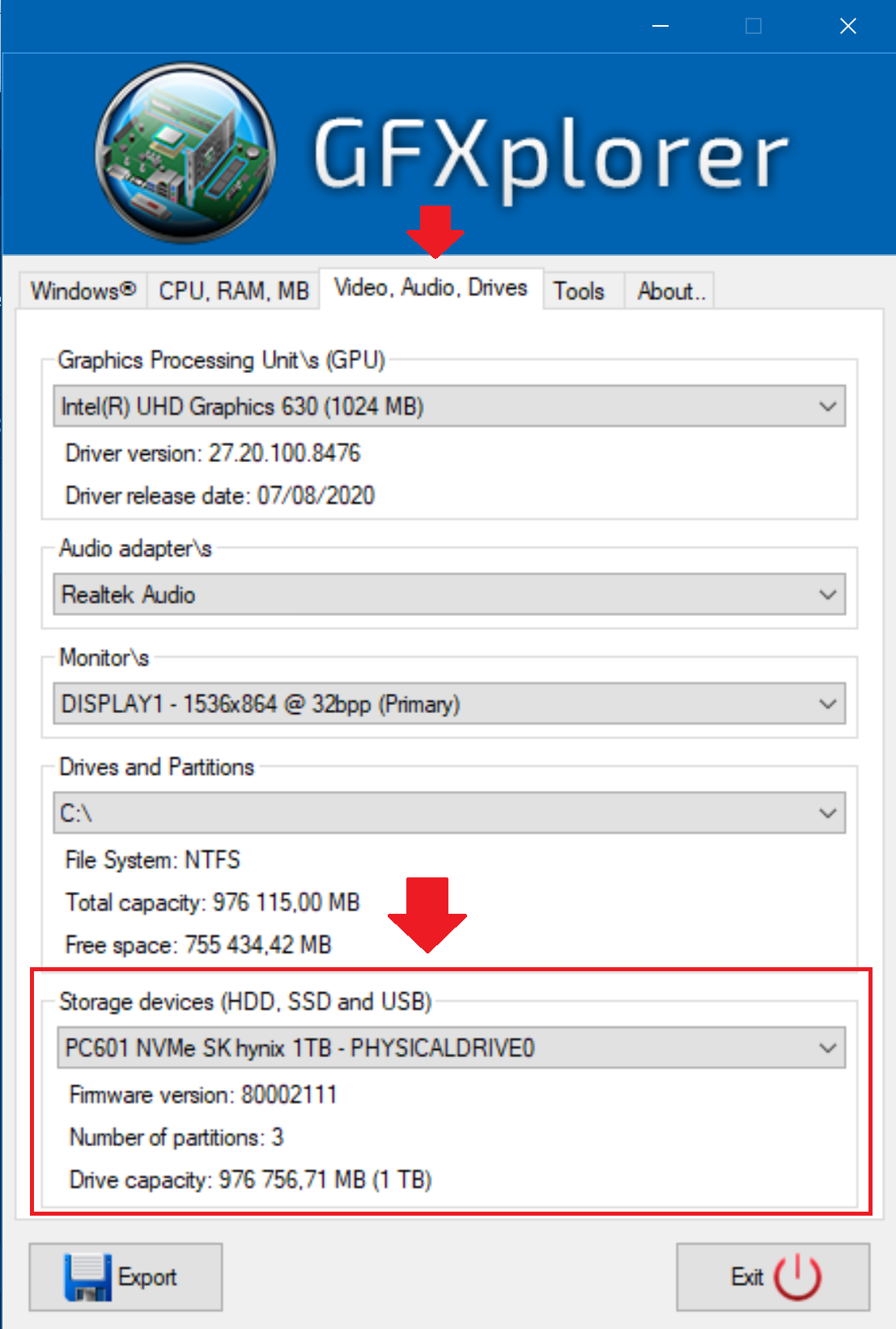Click the GFXplorer motherboard logo
This screenshot has height=1329, width=896.
pos(185,154)
